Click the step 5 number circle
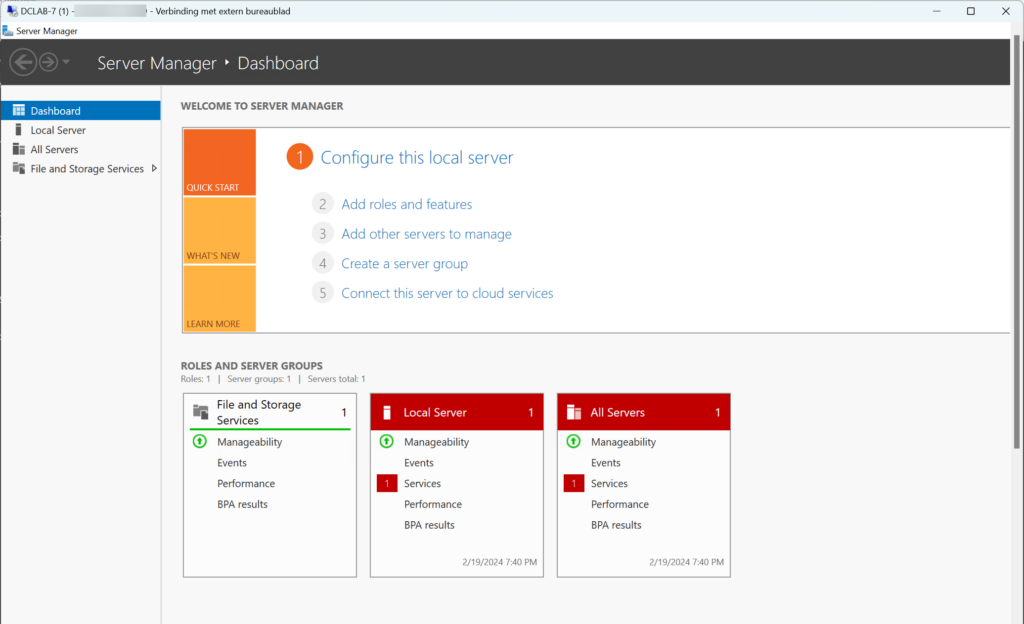 pos(323,293)
